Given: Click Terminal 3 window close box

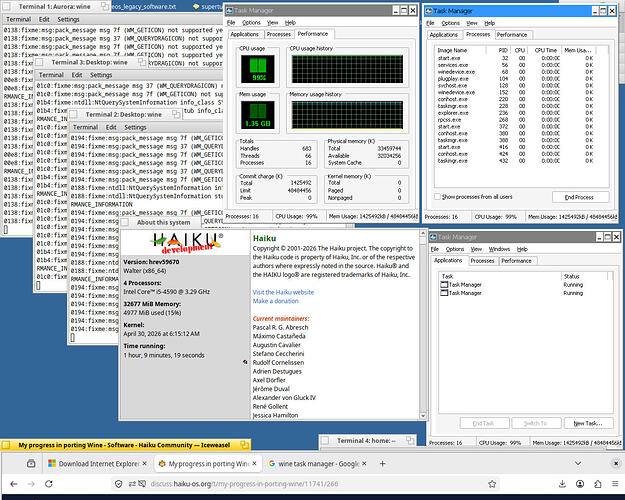Looking at the screenshot, I should point(39,62).
